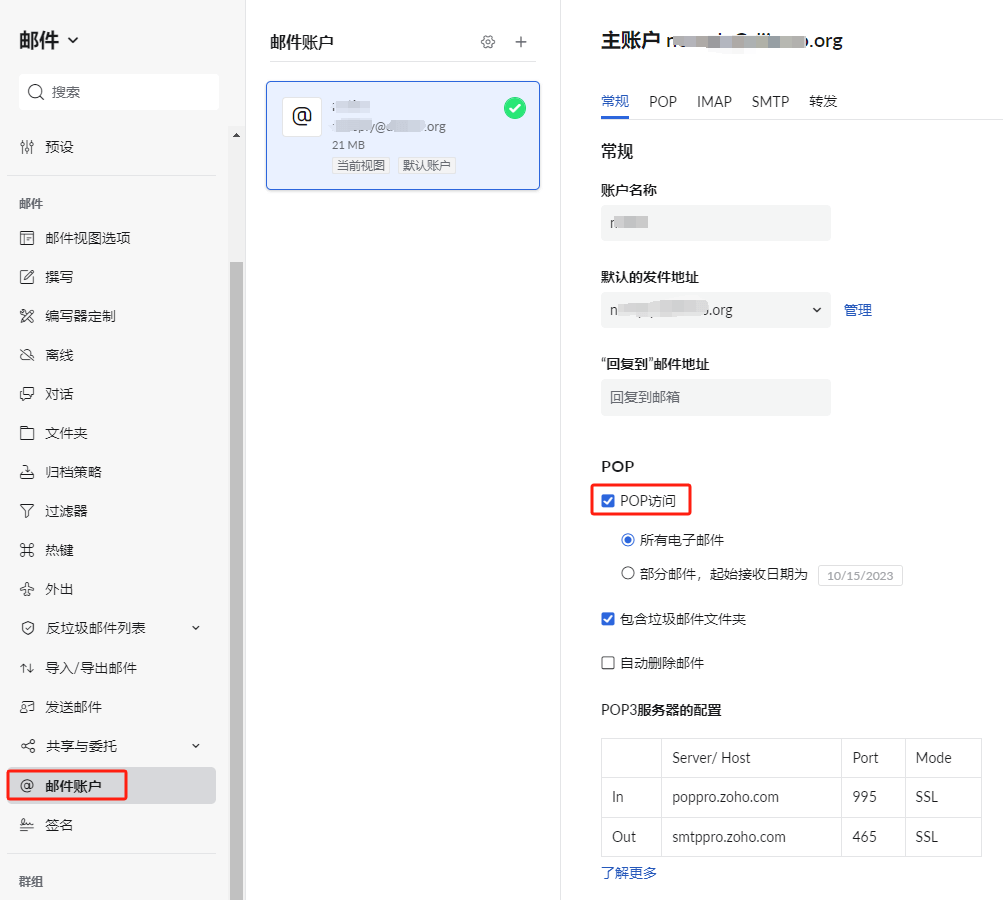Screen dimensions: 1003x900
Task: Click the gear icon beside 邮件账户 header
Action: coord(488,42)
